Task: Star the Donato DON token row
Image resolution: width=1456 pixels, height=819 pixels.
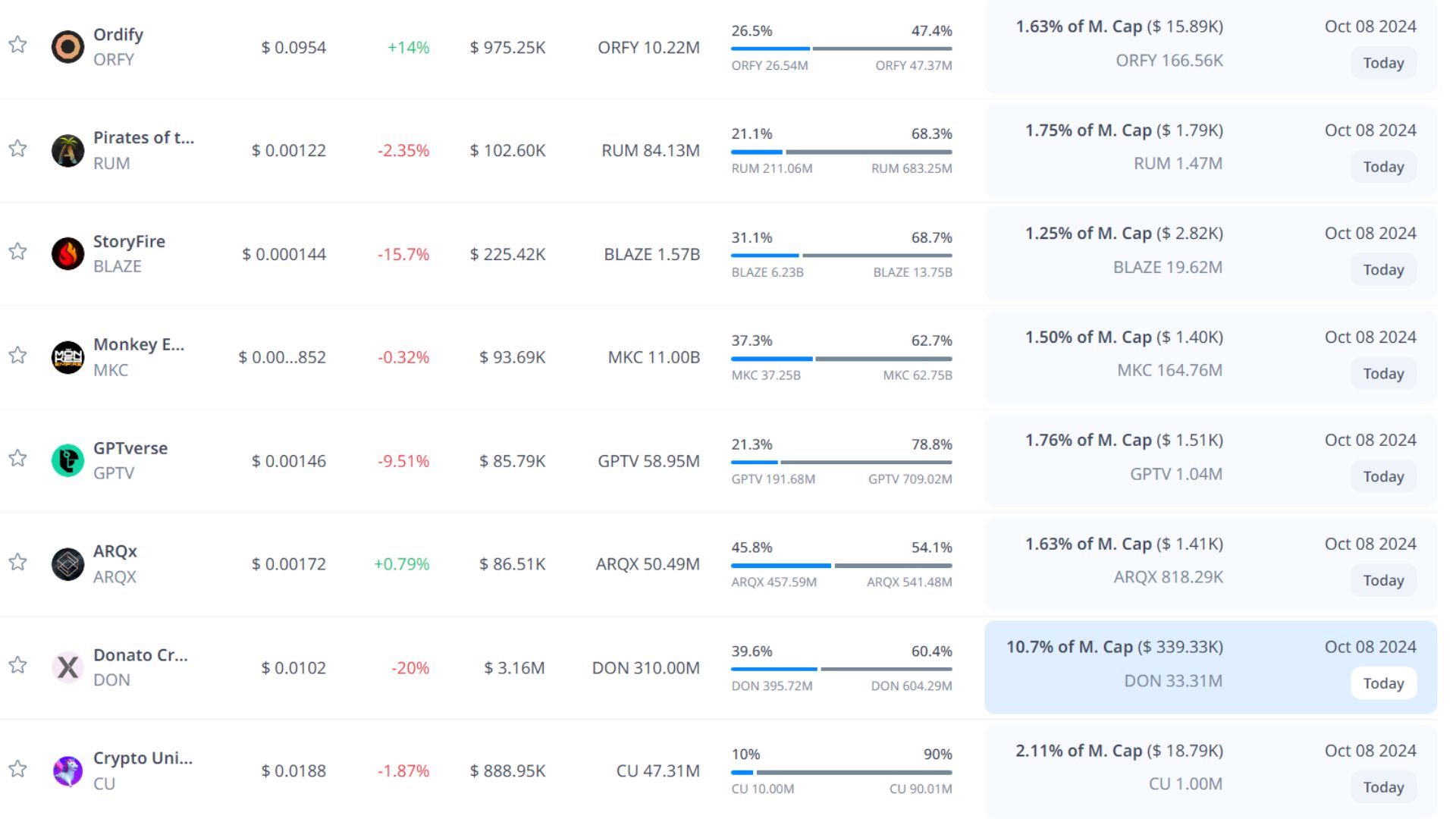Action: 17,666
